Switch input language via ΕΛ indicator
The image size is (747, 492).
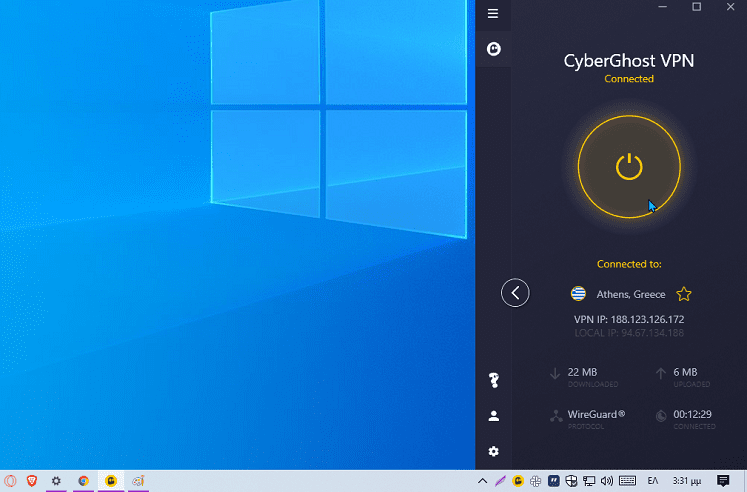[x=653, y=481]
